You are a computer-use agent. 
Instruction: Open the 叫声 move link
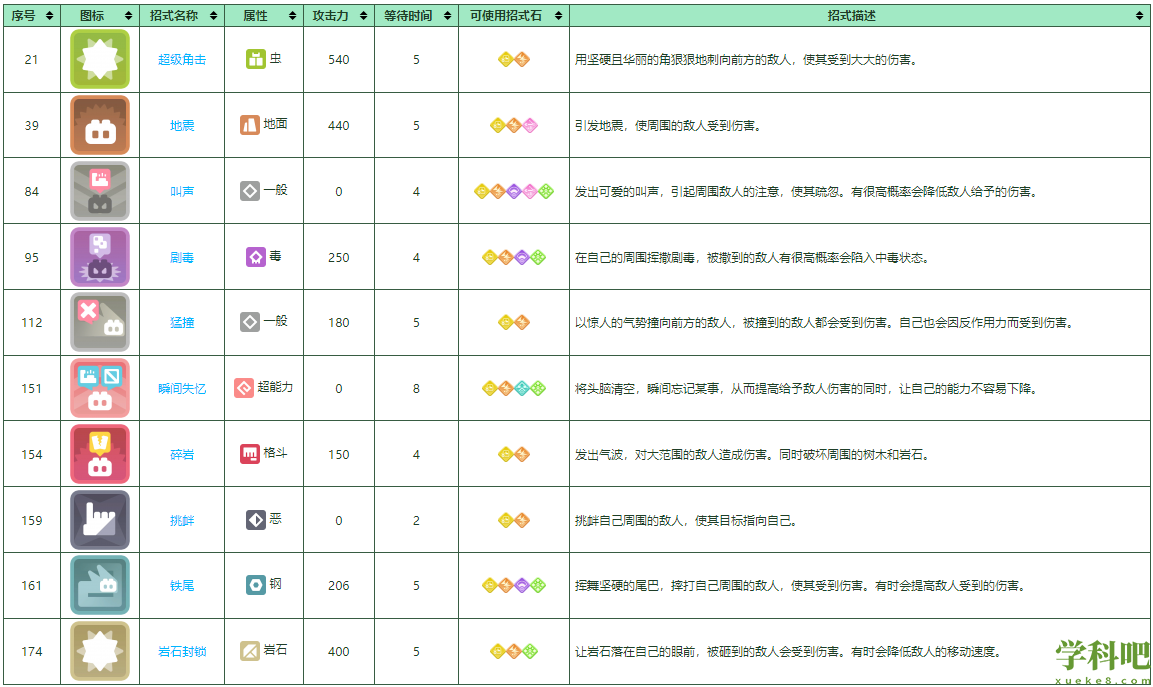pyautogui.click(x=182, y=191)
